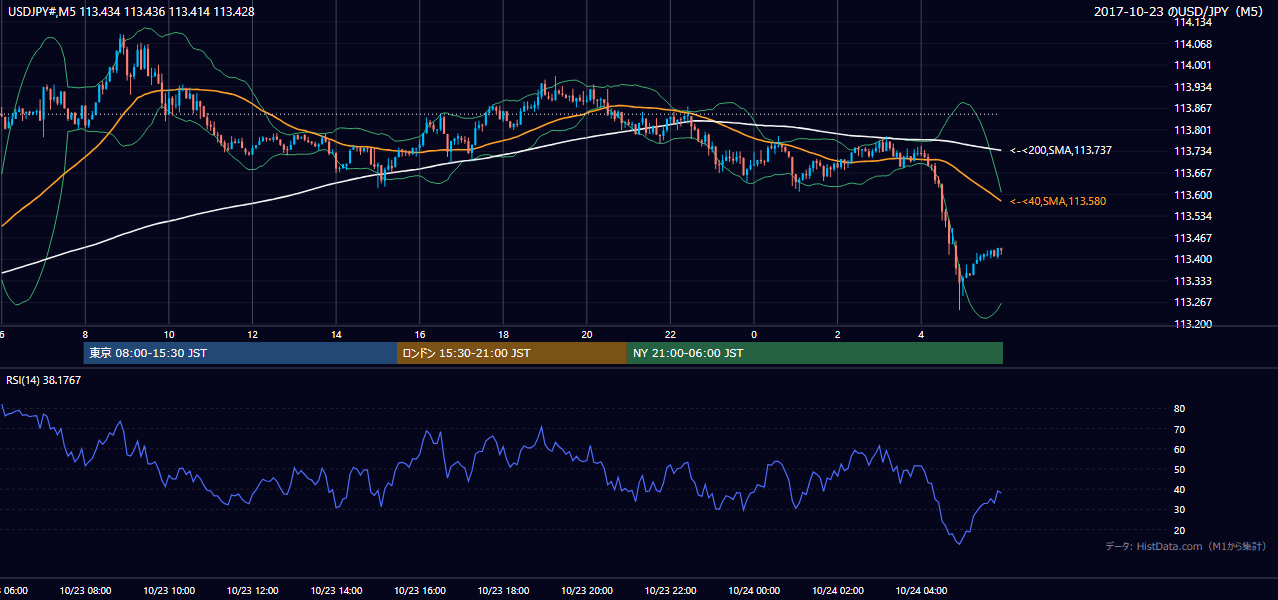Image resolution: width=1278 pixels, height=600 pixels.
Task: Click the price axis label 113.333
Action: [1191, 281]
